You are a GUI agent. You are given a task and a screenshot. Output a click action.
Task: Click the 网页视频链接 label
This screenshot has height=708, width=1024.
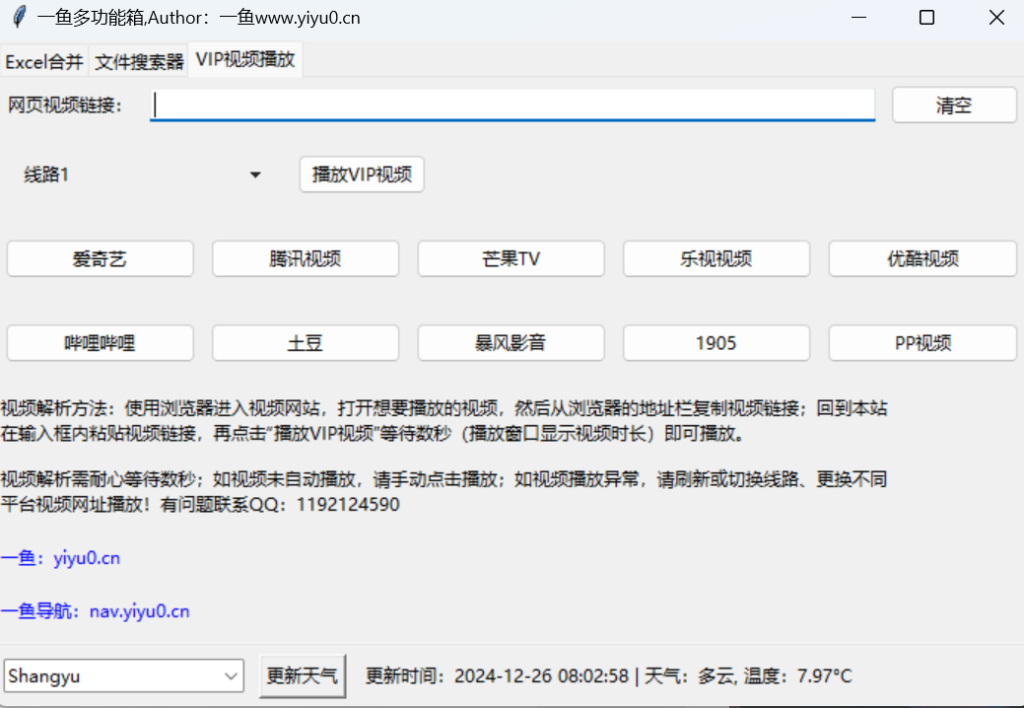point(65,105)
